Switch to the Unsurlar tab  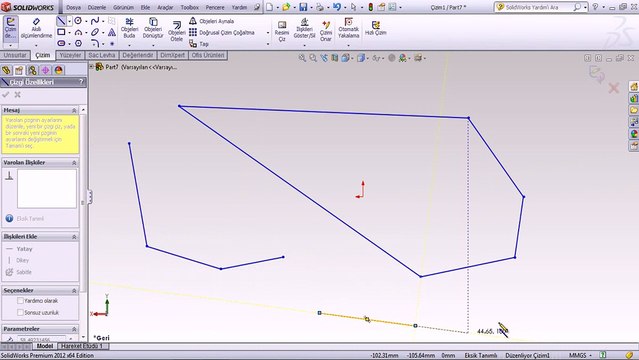pyautogui.click(x=15, y=55)
